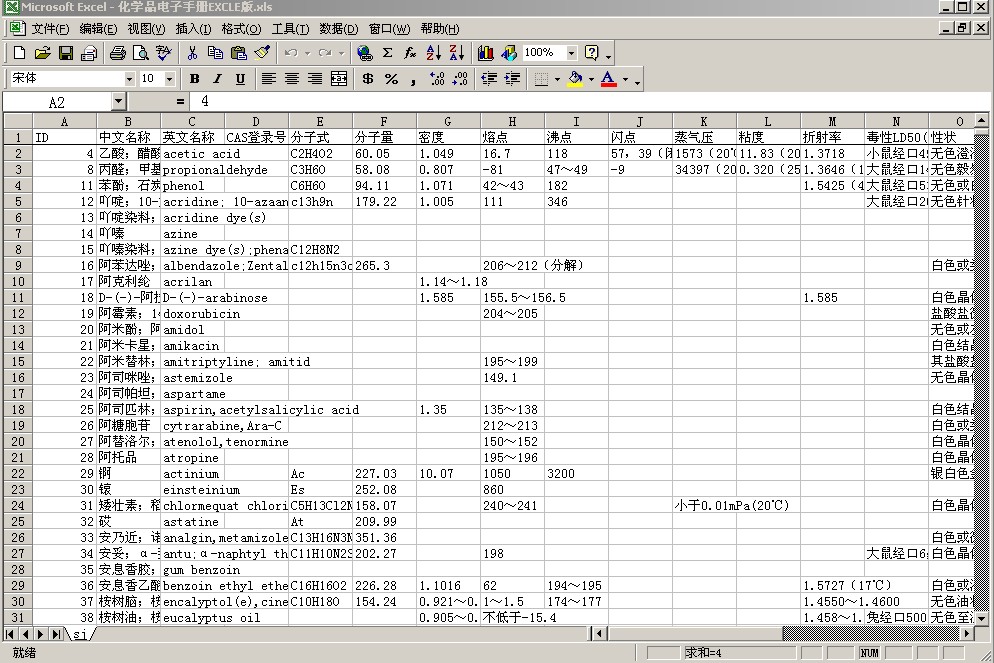
Task: Click the AutoSum sigma icon
Action: pos(387,53)
